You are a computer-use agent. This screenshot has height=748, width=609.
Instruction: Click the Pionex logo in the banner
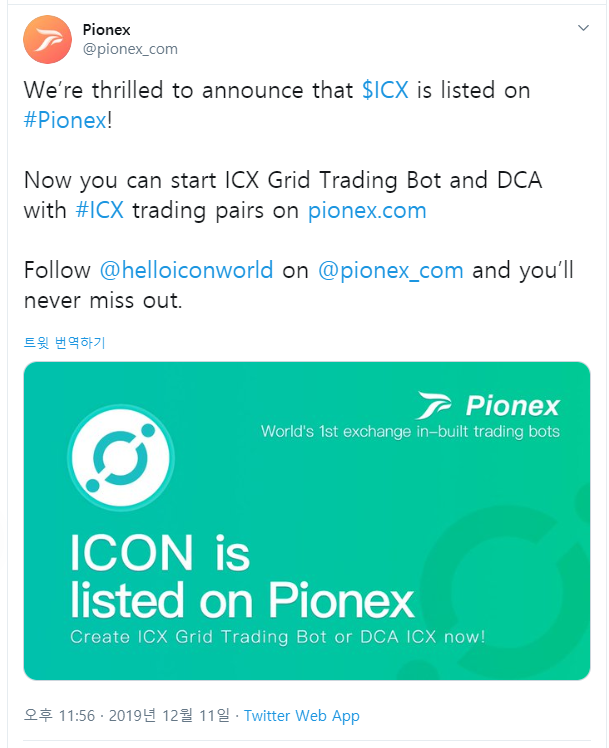487,405
